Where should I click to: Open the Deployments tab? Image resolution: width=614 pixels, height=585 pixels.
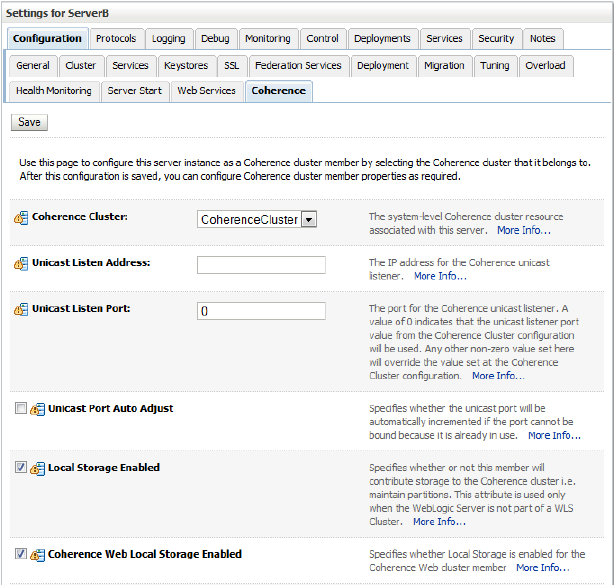[x=382, y=38]
